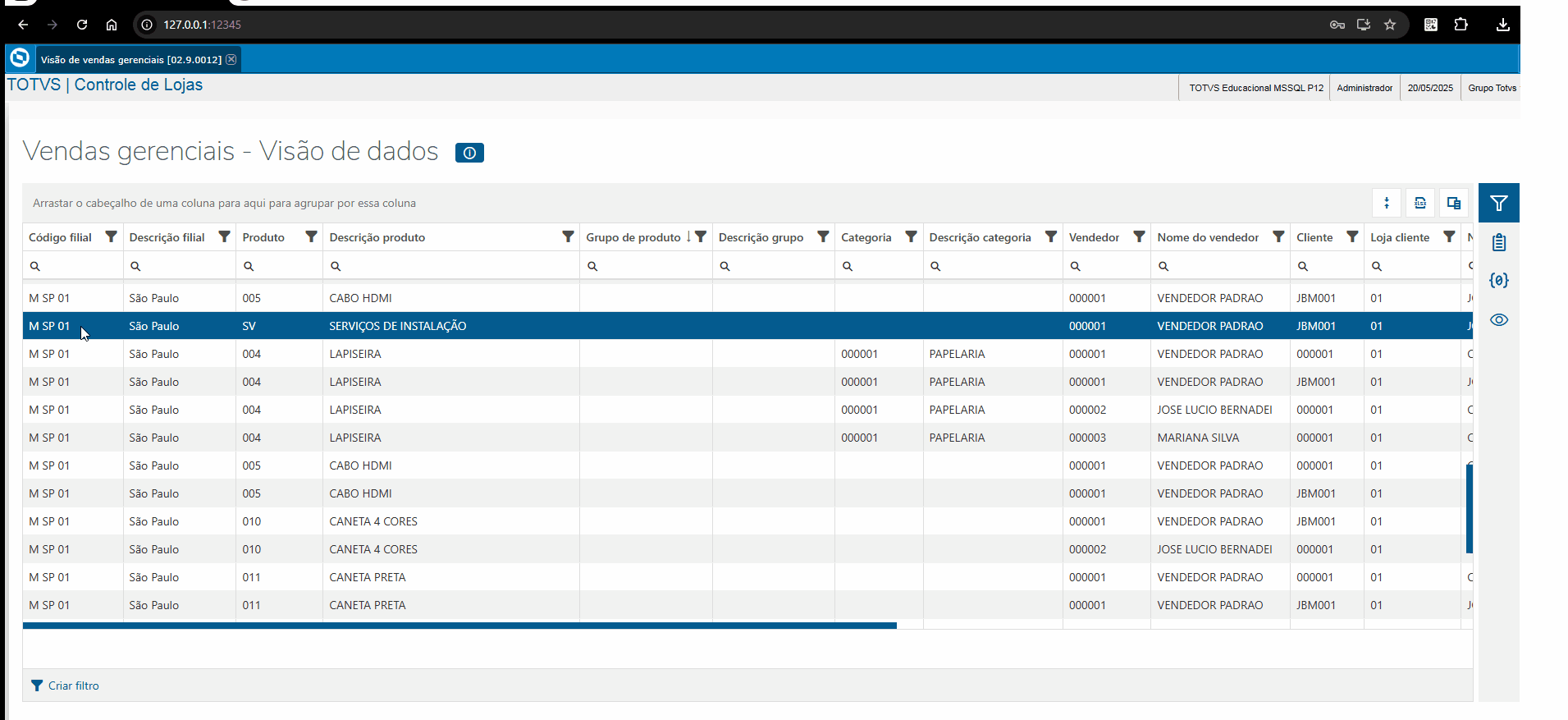This screenshot has height=720, width=1568.
Task: Open the filter for the Grupo de produto column
Action: pos(701,236)
